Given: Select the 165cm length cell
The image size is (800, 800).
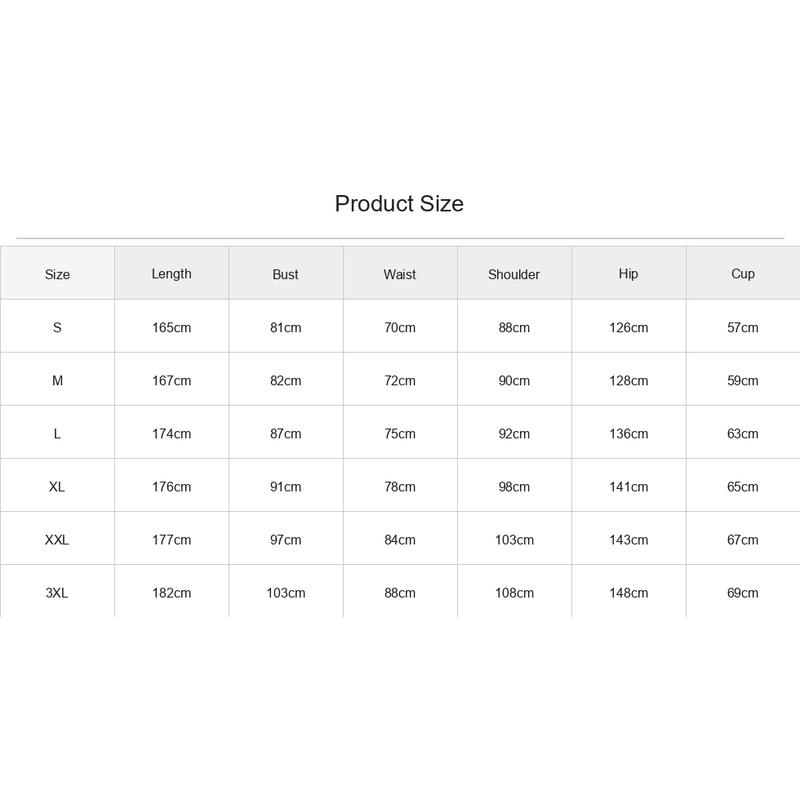Looking at the screenshot, I should (x=171, y=328).
